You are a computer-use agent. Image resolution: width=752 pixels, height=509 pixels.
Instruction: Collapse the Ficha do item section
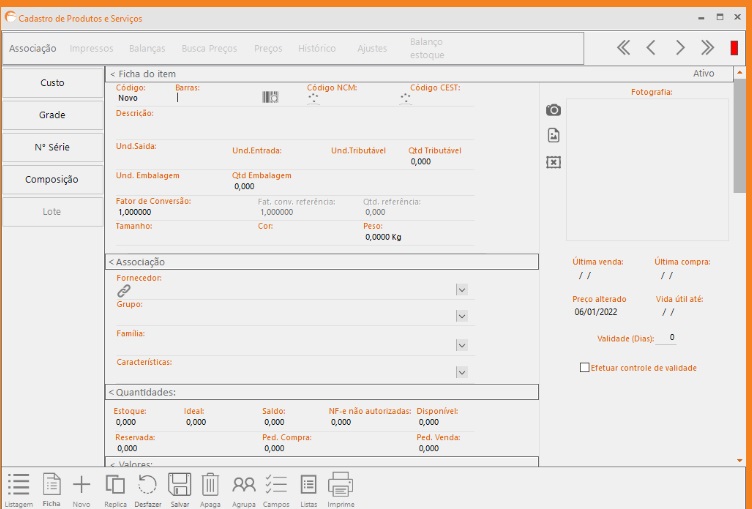(x=112, y=74)
